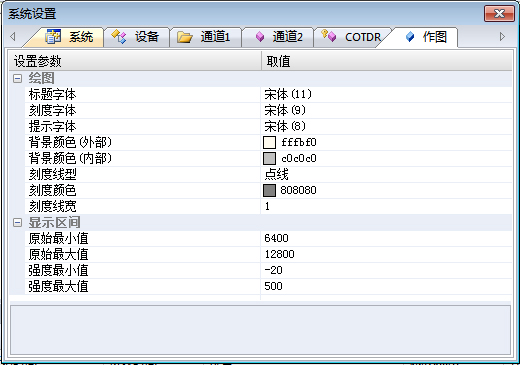This screenshot has width=520, height=365.
Task: Select the 刻度字体 value 宋体 (9)
Action: (285, 110)
